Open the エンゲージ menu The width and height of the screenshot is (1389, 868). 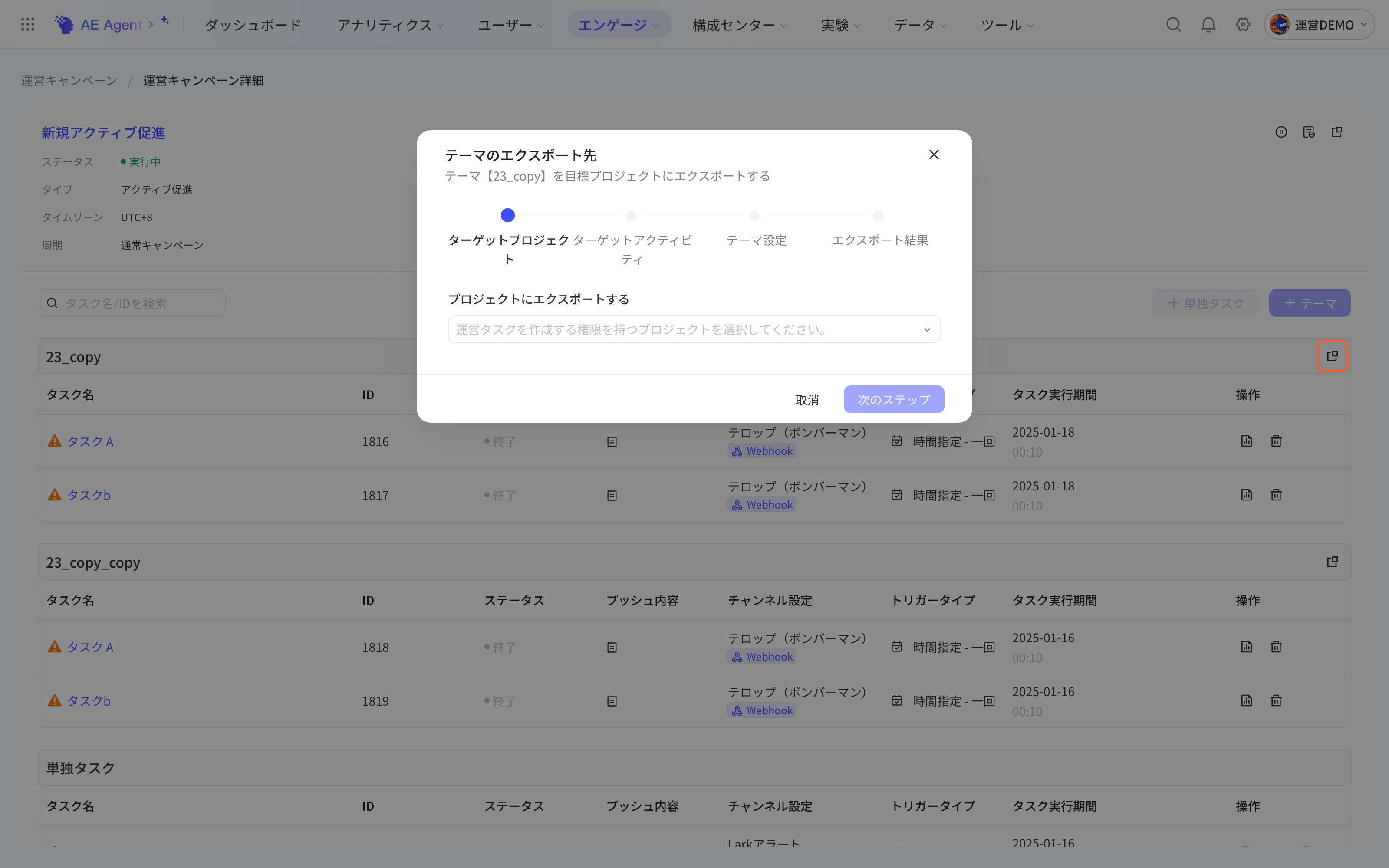click(x=619, y=25)
